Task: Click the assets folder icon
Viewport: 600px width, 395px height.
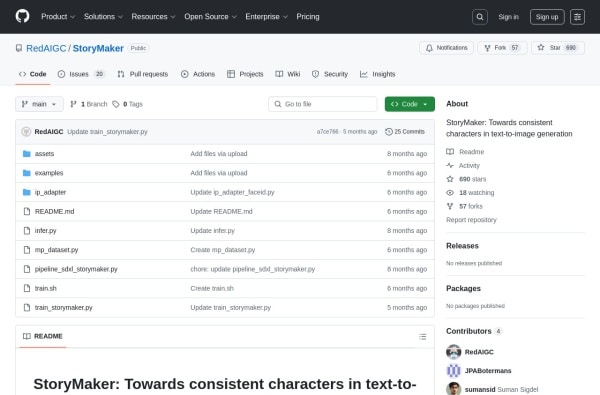Action: click(27, 154)
